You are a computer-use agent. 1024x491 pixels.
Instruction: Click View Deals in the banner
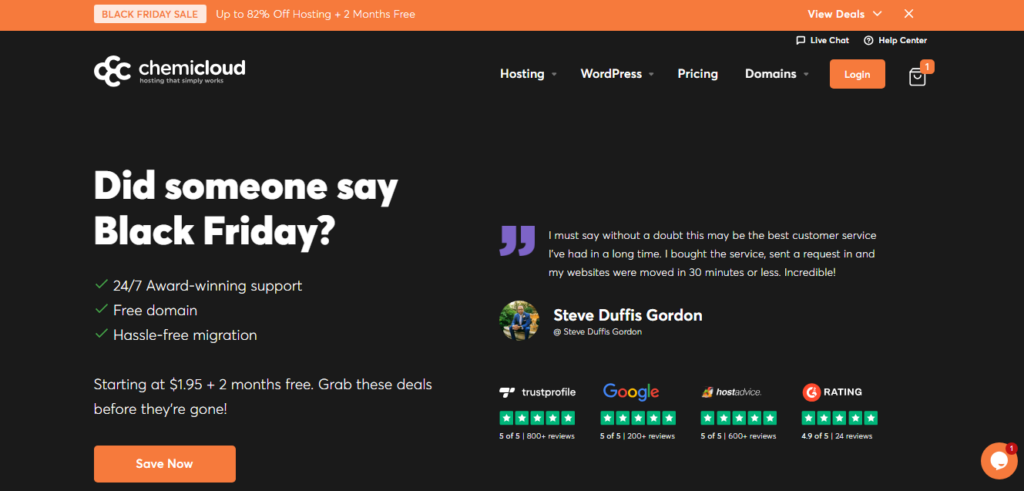(836, 14)
